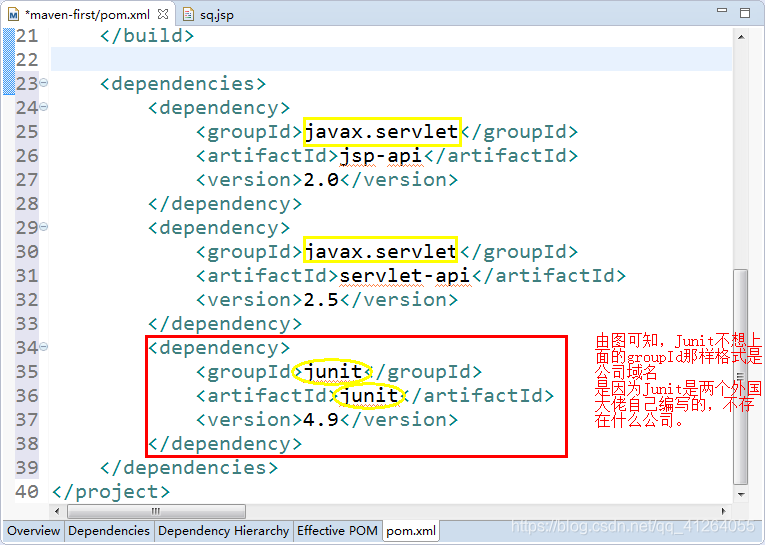Maximize the editor view

coord(745,13)
